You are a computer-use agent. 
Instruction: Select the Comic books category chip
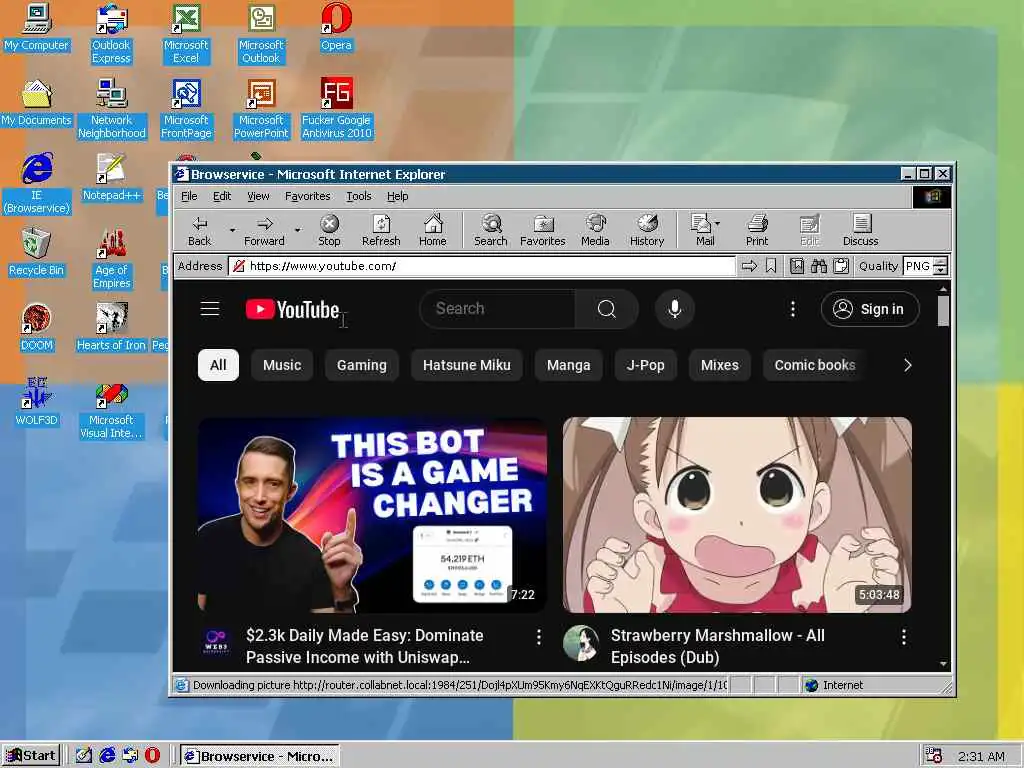point(814,365)
